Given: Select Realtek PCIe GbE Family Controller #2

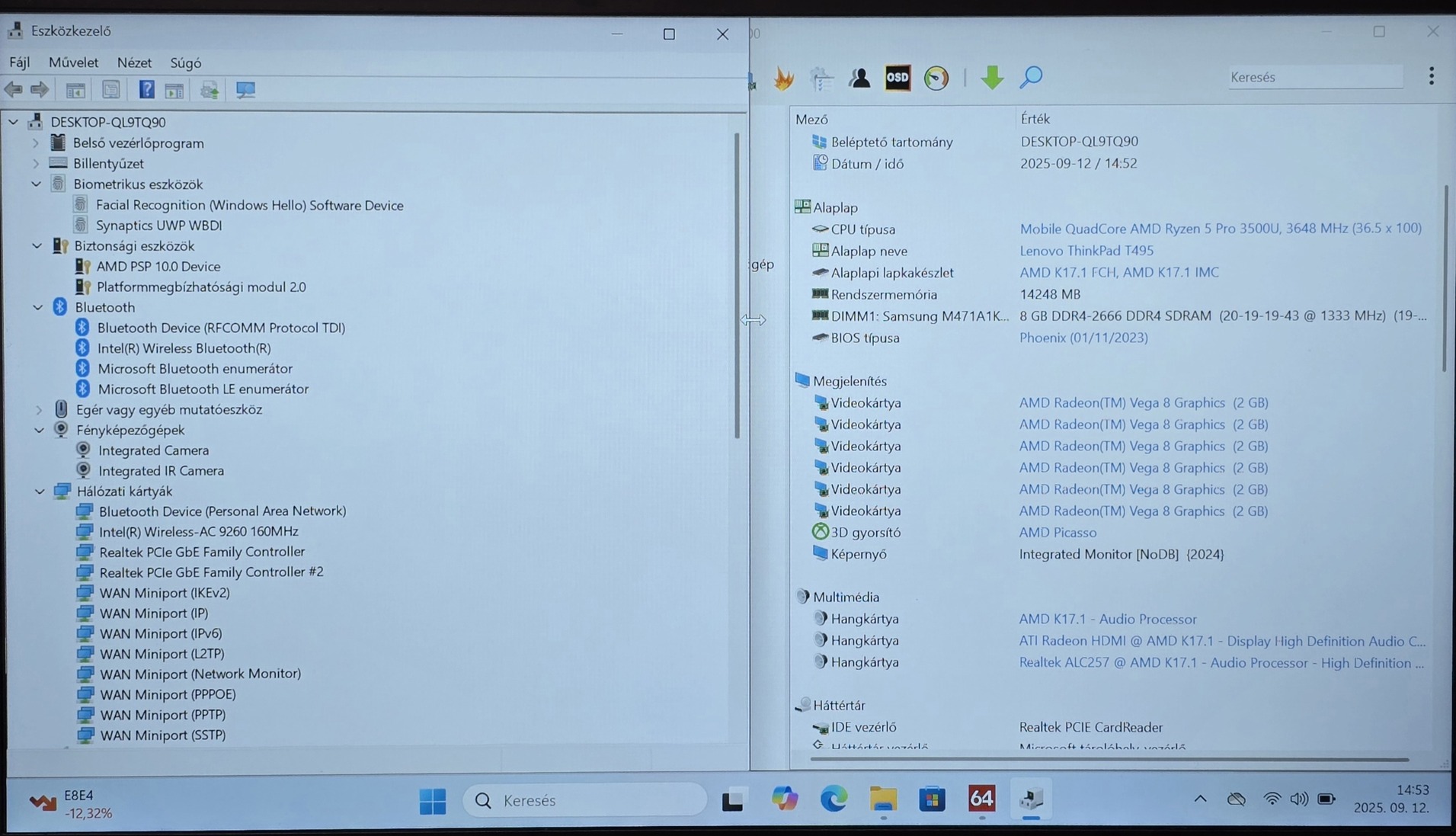Looking at the screenshot, I should pyautogui.click(x=212, y=572).
